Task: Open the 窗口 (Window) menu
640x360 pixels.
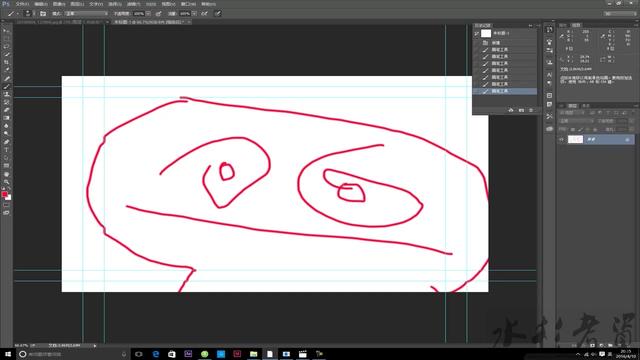Action: click(188, 4)
